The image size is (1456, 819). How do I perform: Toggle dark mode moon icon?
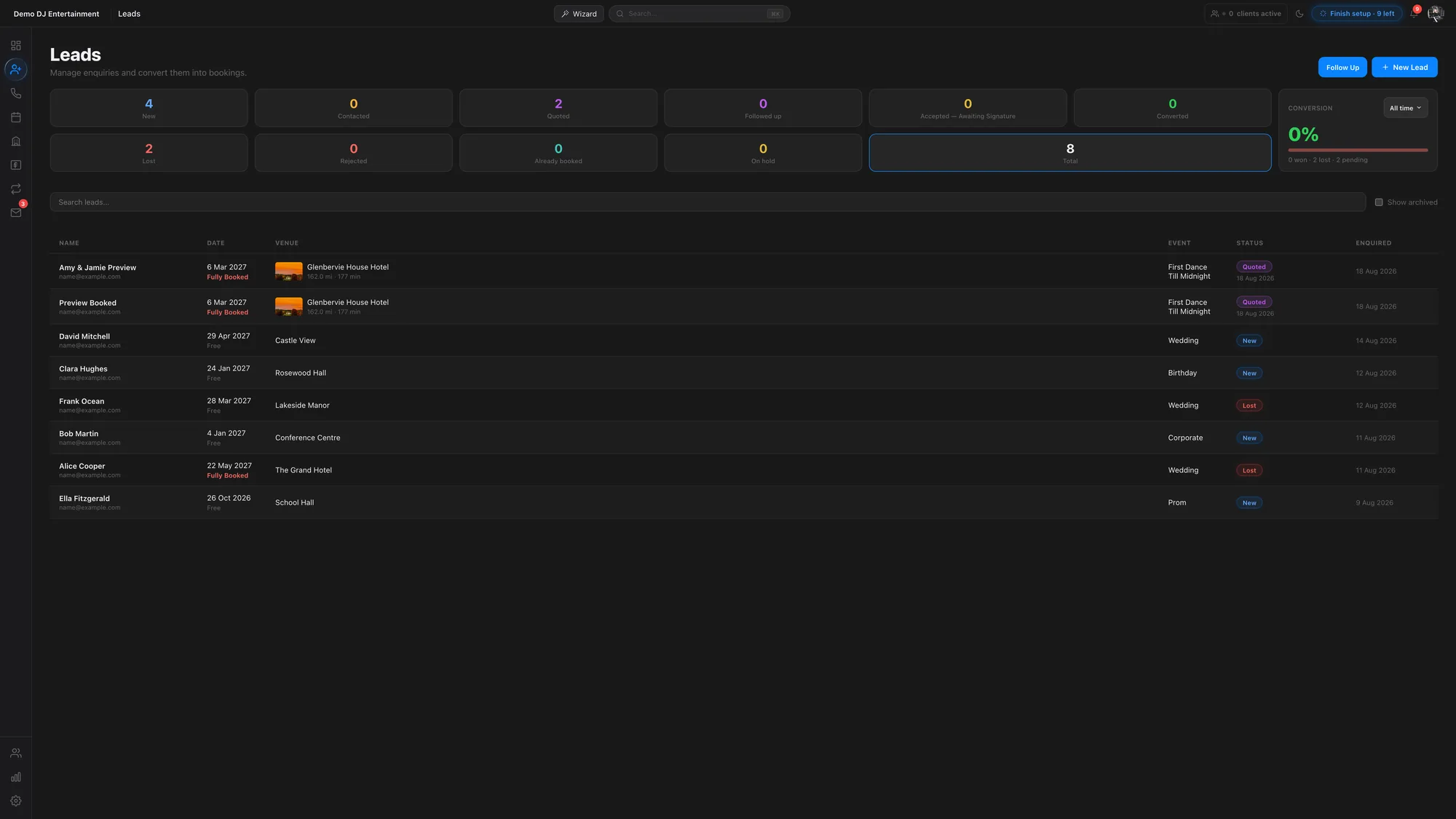tap(1299, 14)
